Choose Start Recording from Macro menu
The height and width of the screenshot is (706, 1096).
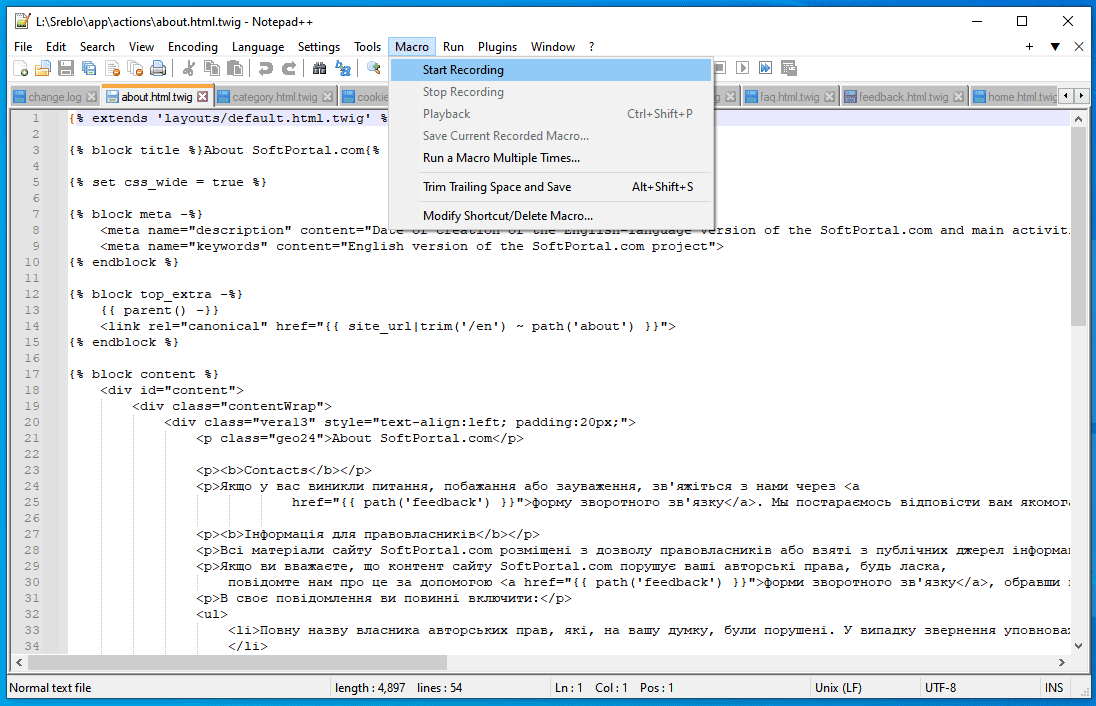coord(551,70)
